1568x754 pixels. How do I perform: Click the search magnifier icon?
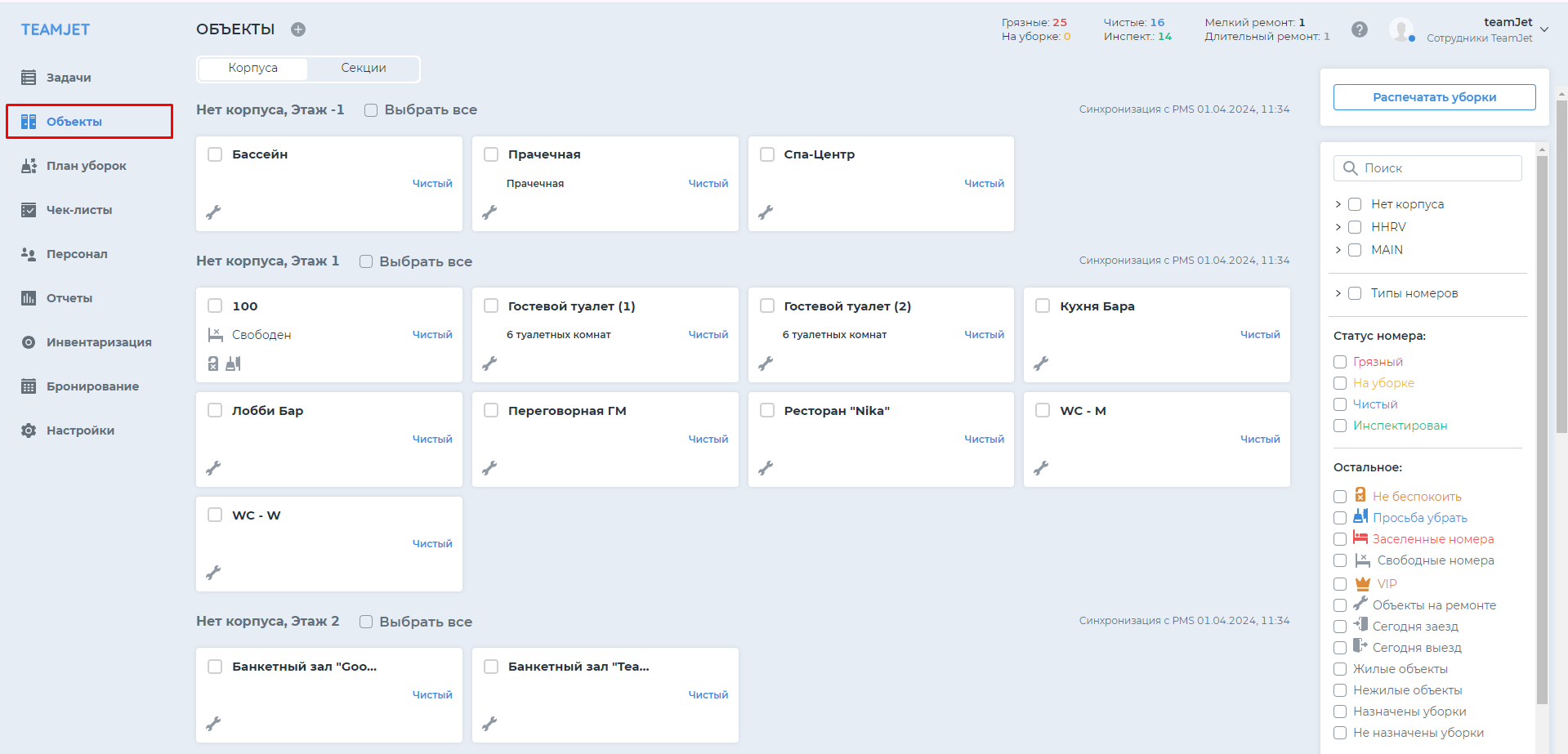click(1351, 168)
